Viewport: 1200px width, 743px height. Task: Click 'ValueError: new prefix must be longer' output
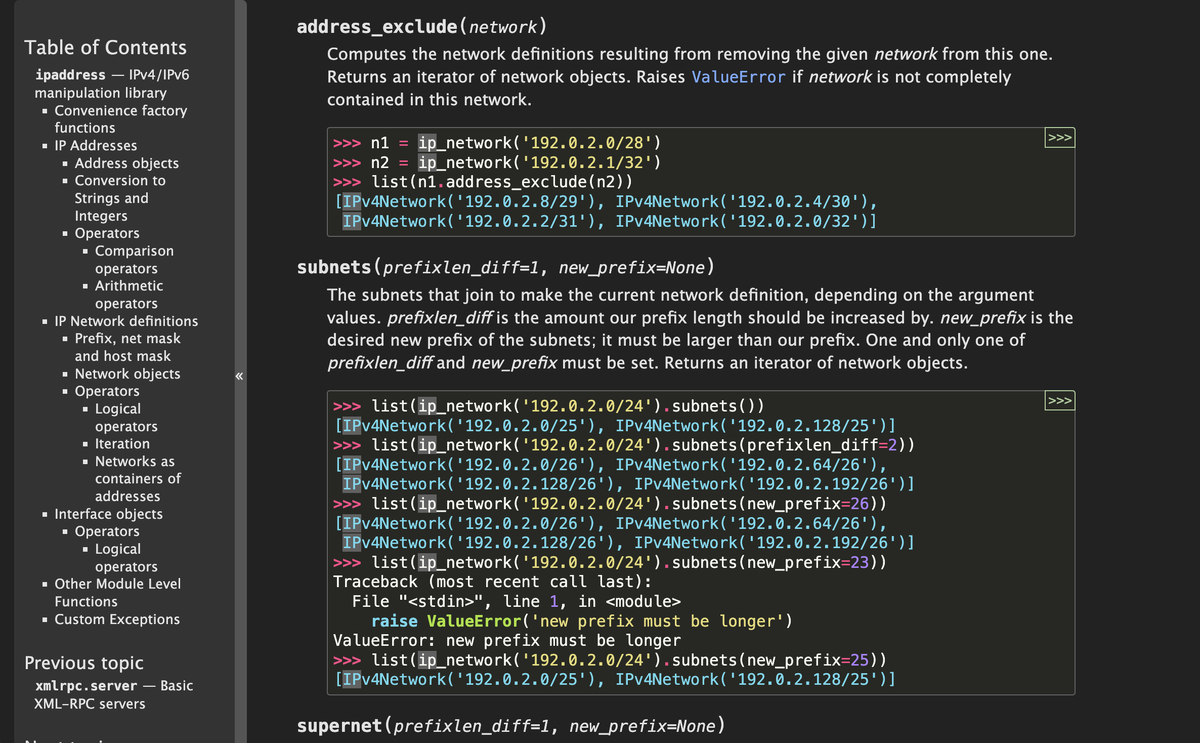coord(507,640)
